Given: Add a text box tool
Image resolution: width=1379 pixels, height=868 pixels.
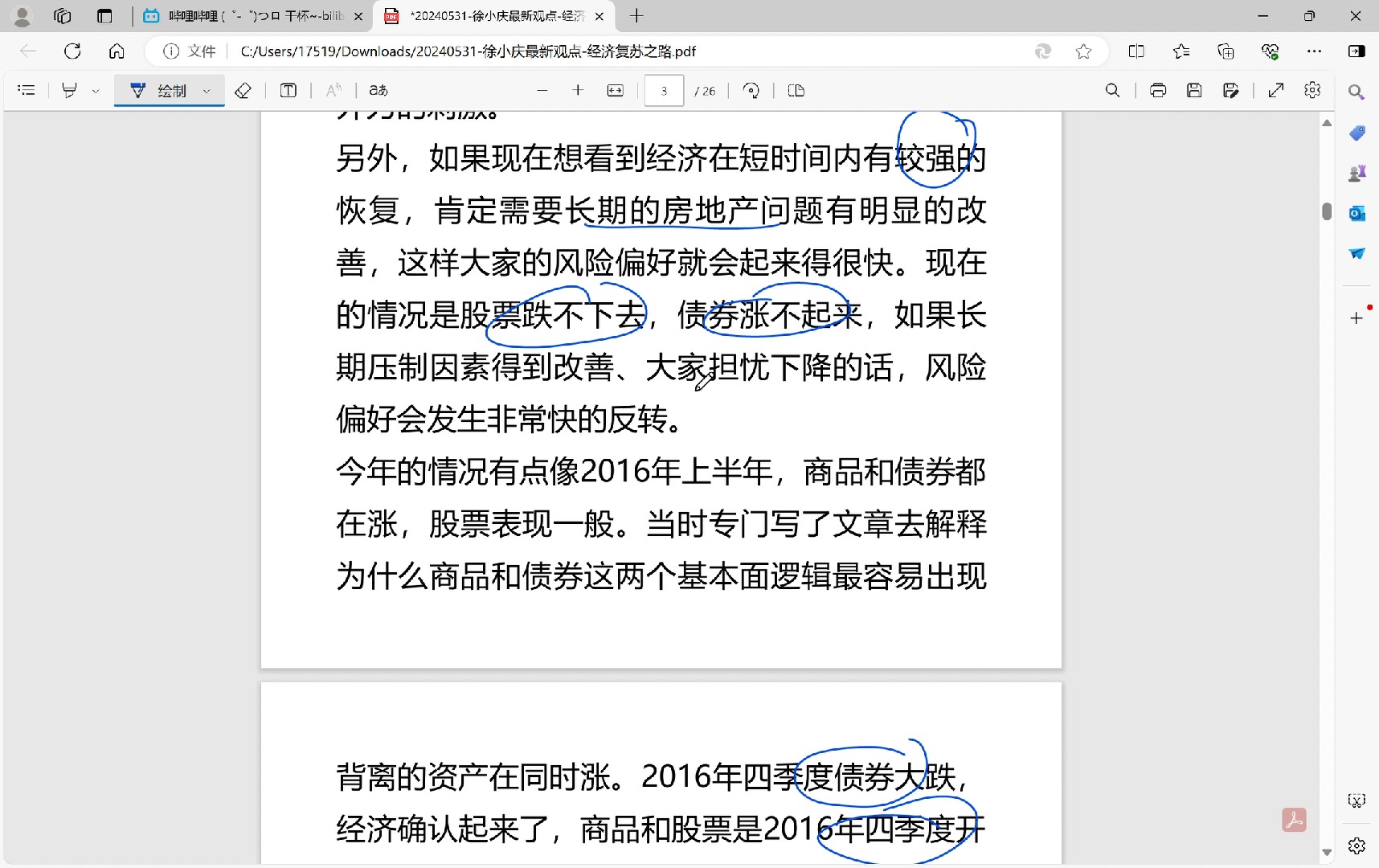Looking at the screenshot, I should 288,90.
